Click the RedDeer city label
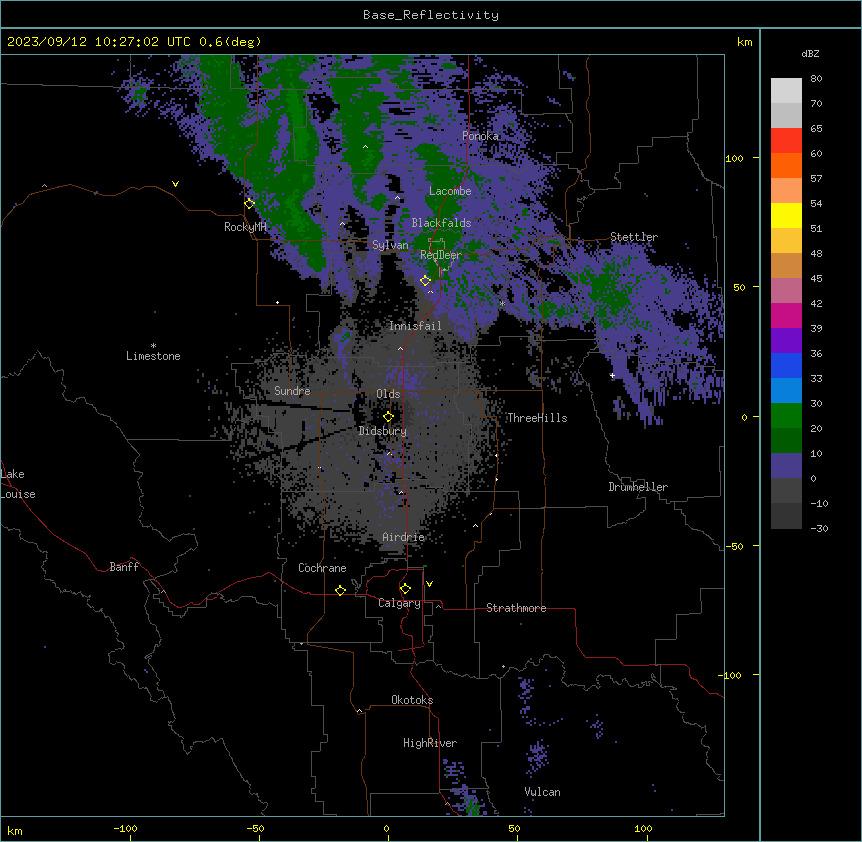This screenshot has width=862, height=842. (x=440, y=255)
